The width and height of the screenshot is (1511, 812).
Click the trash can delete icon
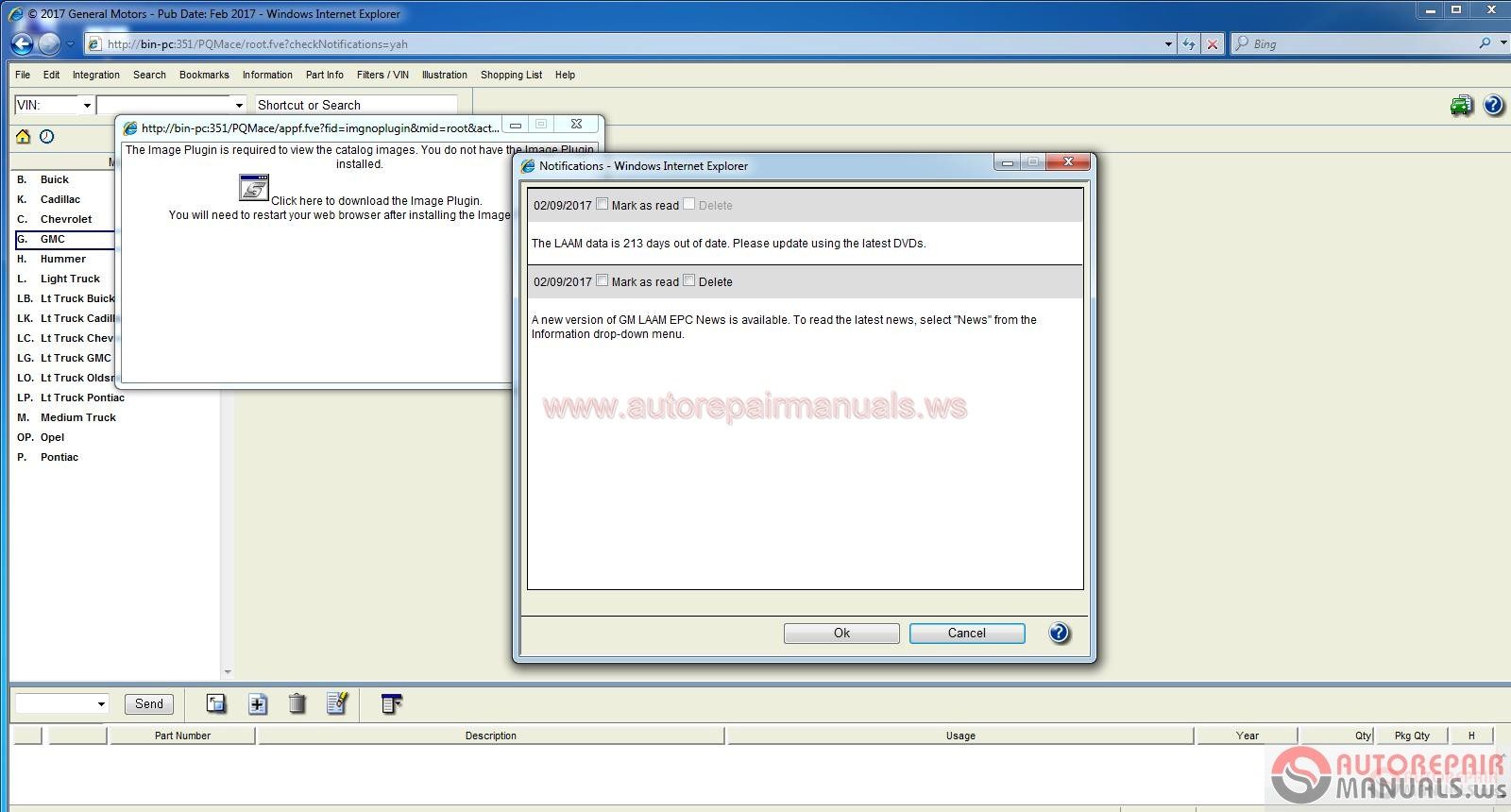[x=297, y=703]
